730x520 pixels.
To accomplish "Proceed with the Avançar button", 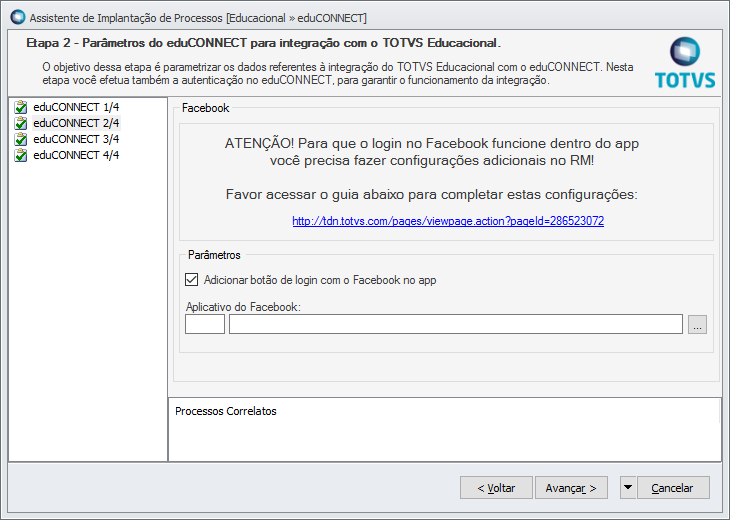I will click(x=571, y=488).
